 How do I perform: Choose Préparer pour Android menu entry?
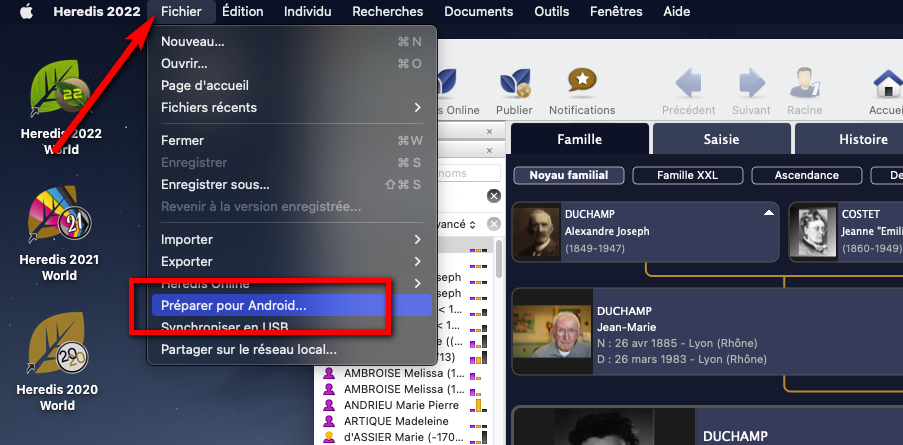[x=234, y=305]
